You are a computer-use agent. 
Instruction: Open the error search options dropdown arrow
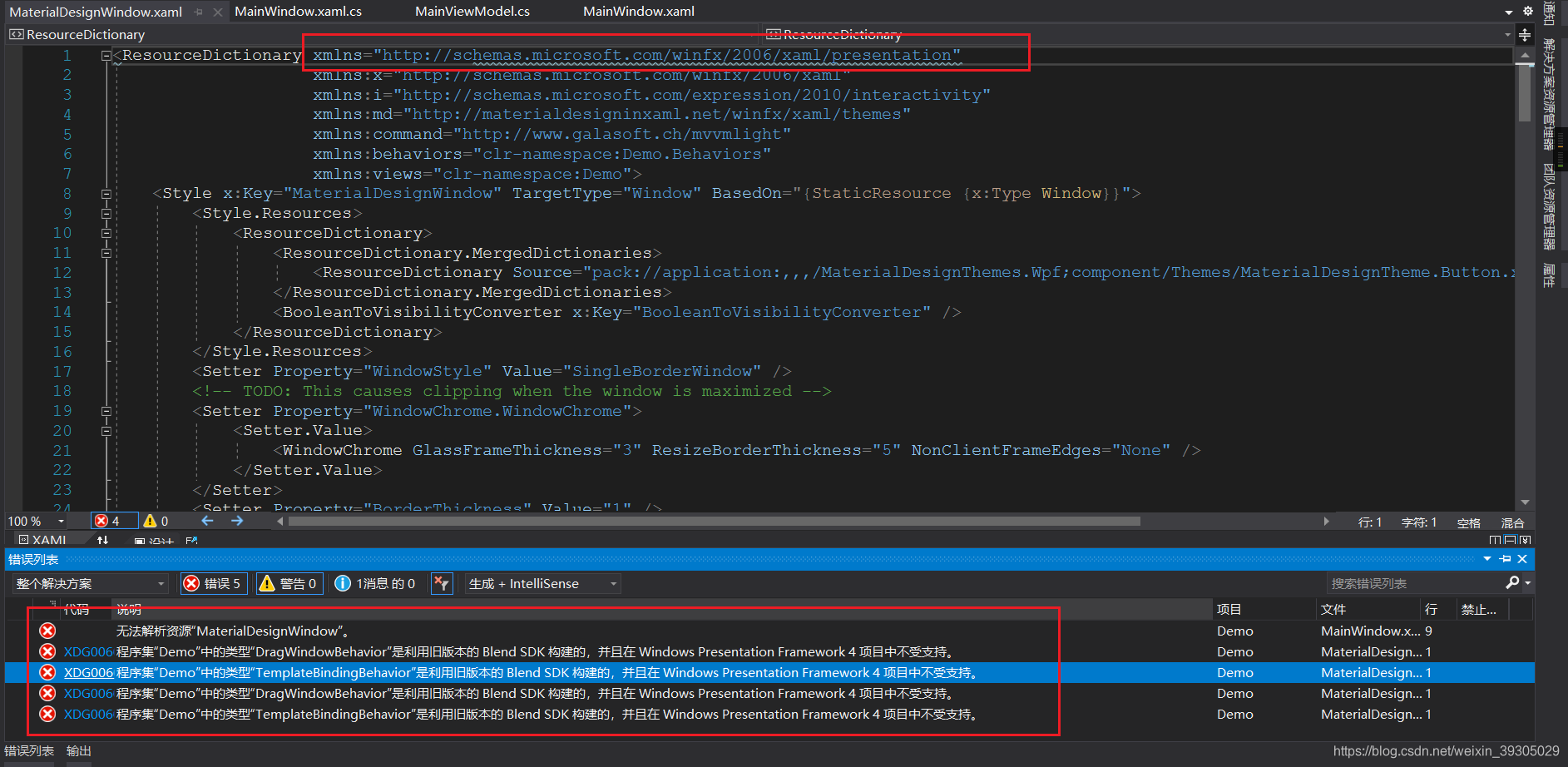point(1528,583)
